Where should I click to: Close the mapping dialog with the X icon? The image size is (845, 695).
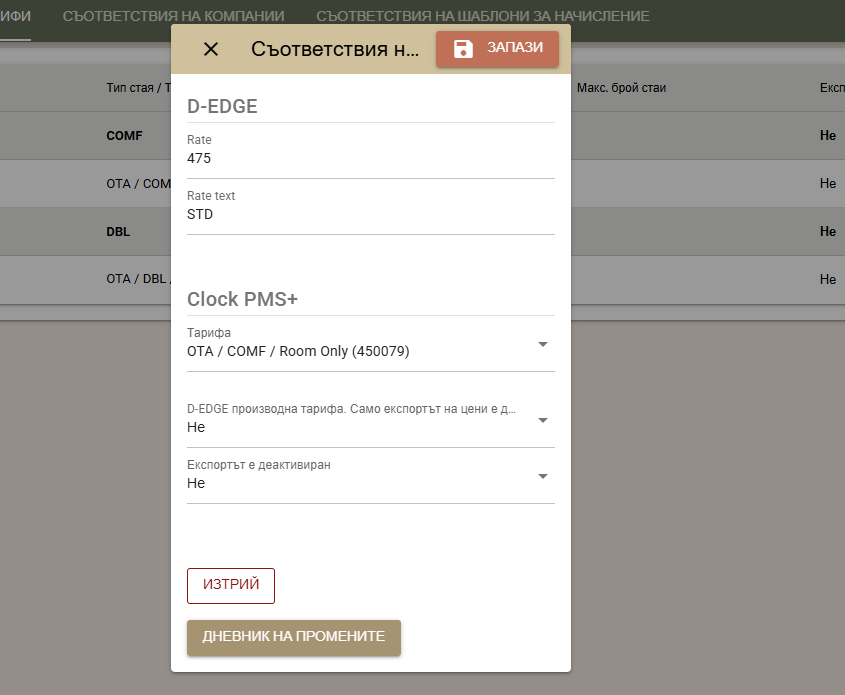pos(211,49)
